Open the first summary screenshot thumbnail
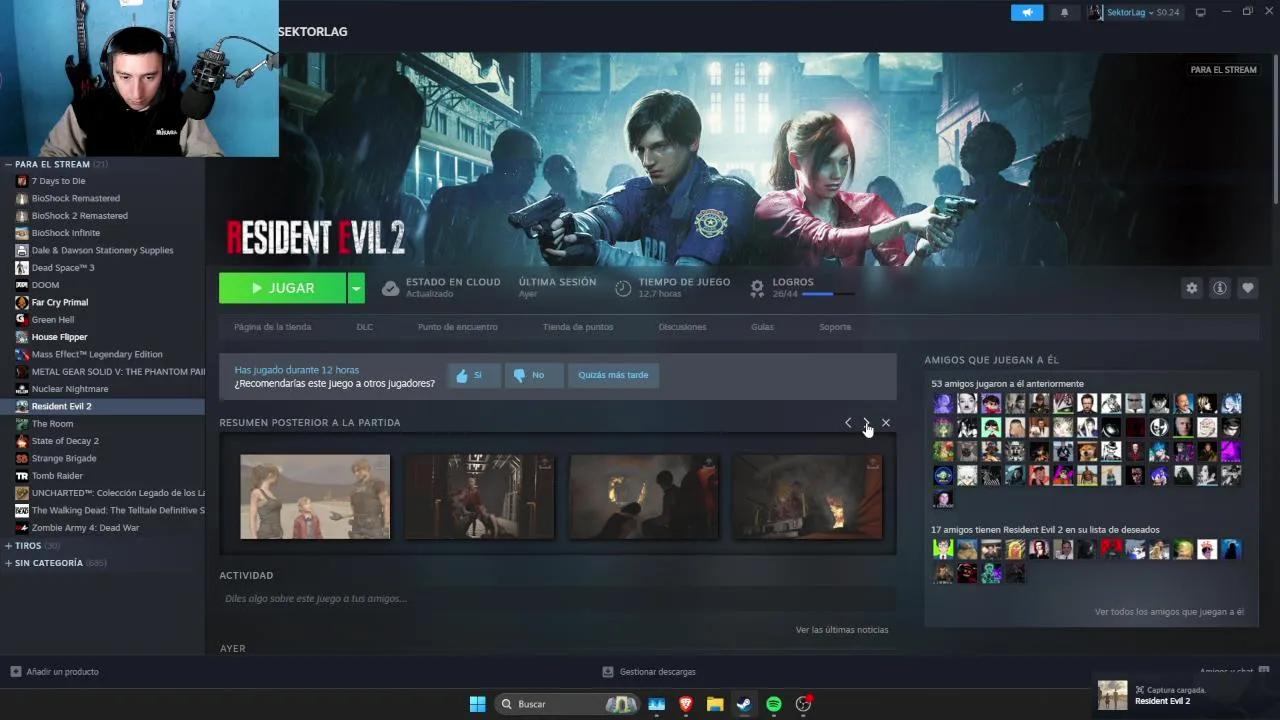The width and height of the screenshot is (1280, 720). [315, 497]
